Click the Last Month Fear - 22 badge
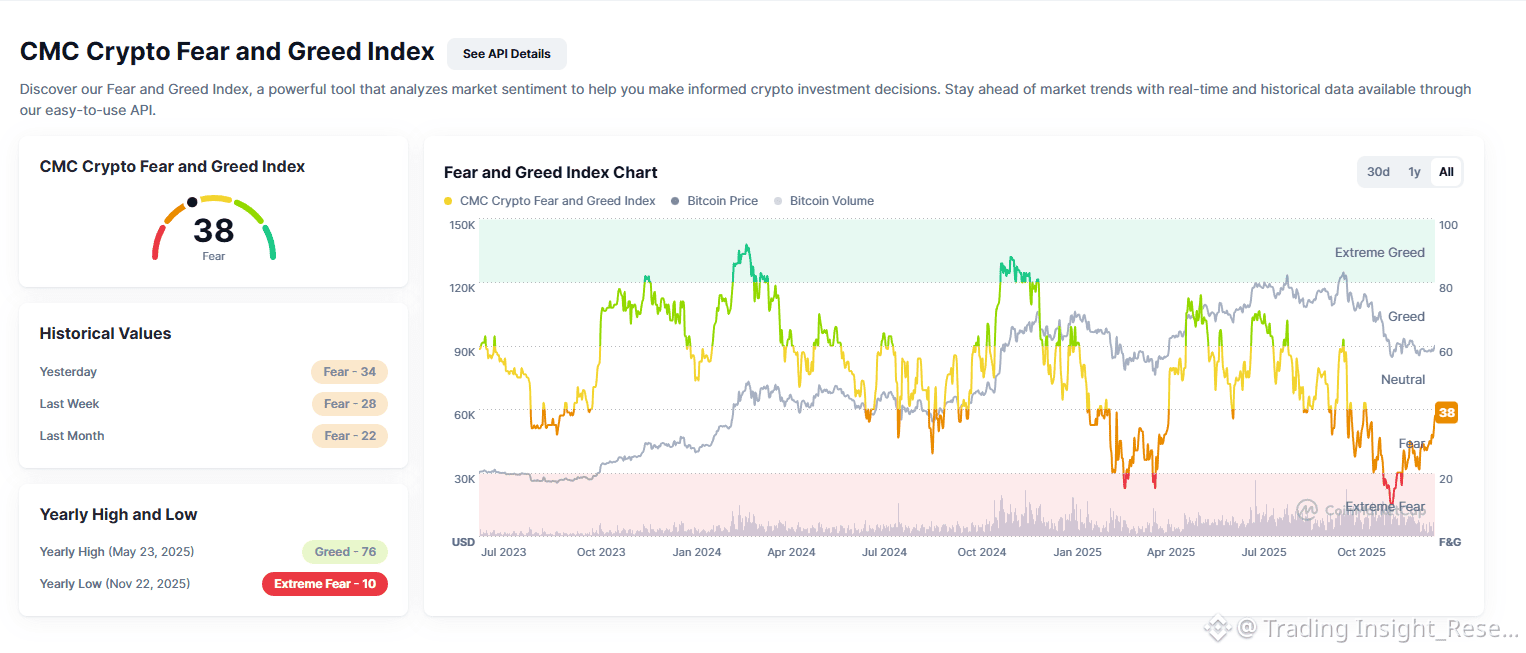 pyautogui.click(x=349, y=436)
